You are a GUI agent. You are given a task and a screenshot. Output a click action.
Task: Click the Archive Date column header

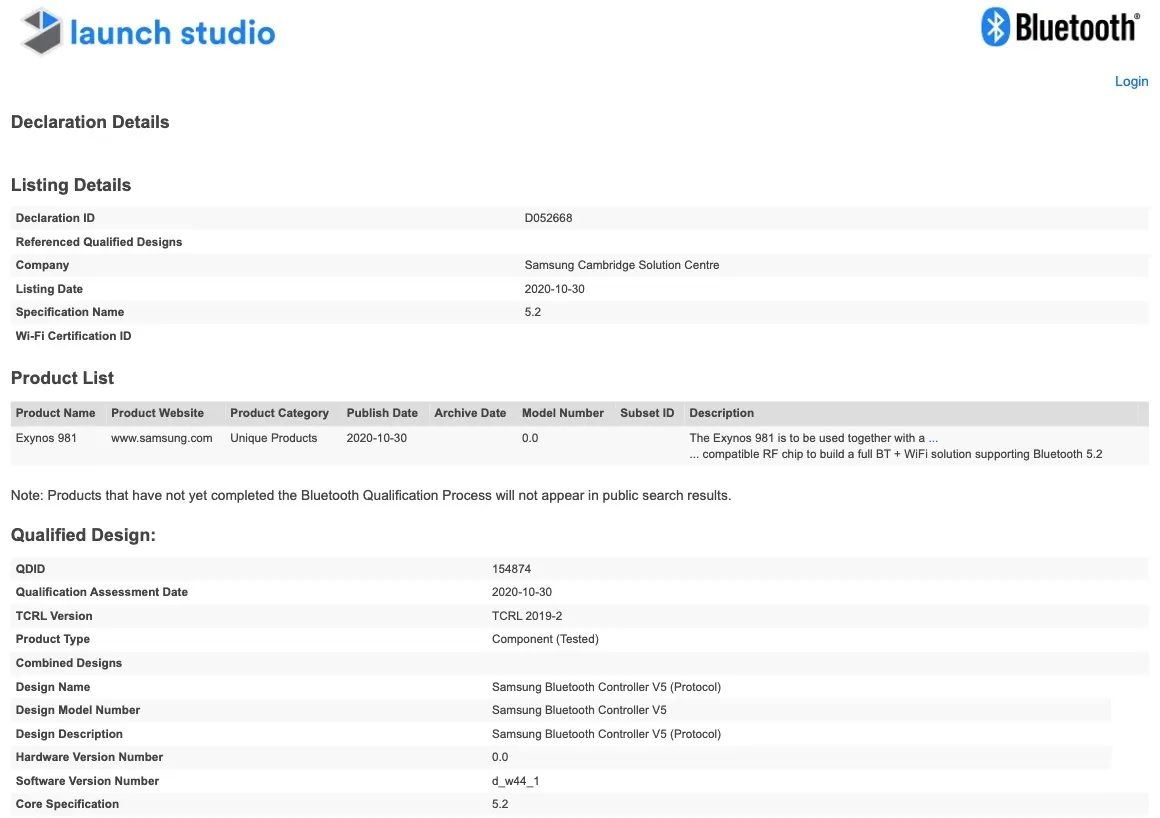pyautogui.click(x=470, y=413)
